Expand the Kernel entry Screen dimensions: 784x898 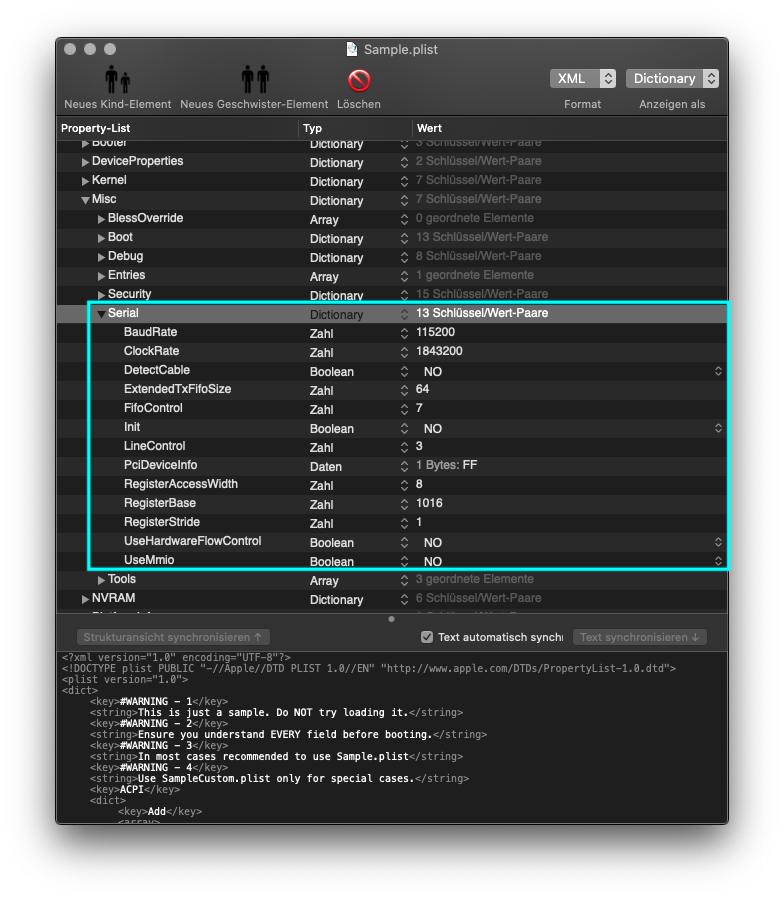pos(85,181)
